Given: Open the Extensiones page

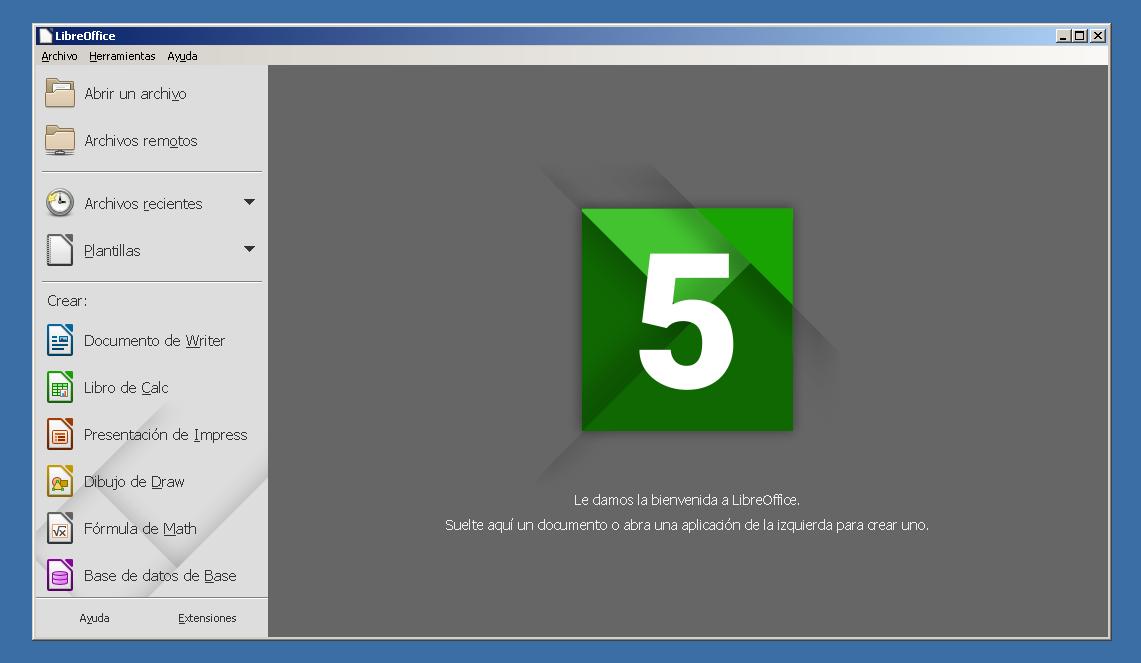Looking at the screenshot, I should tap(207, 618).
